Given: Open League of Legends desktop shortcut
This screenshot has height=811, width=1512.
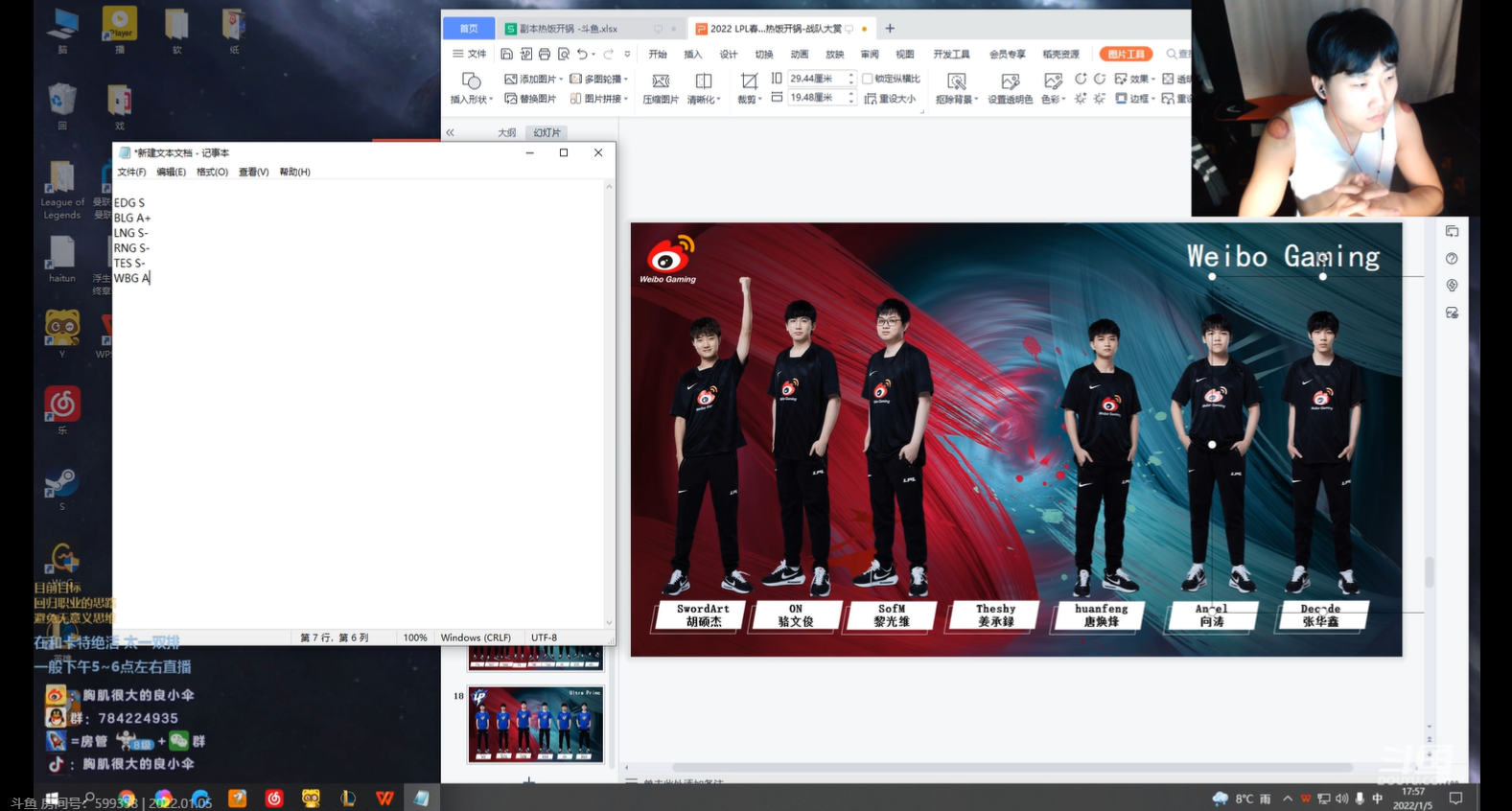Looking at the screenshot, I should [x=61, y=189].
